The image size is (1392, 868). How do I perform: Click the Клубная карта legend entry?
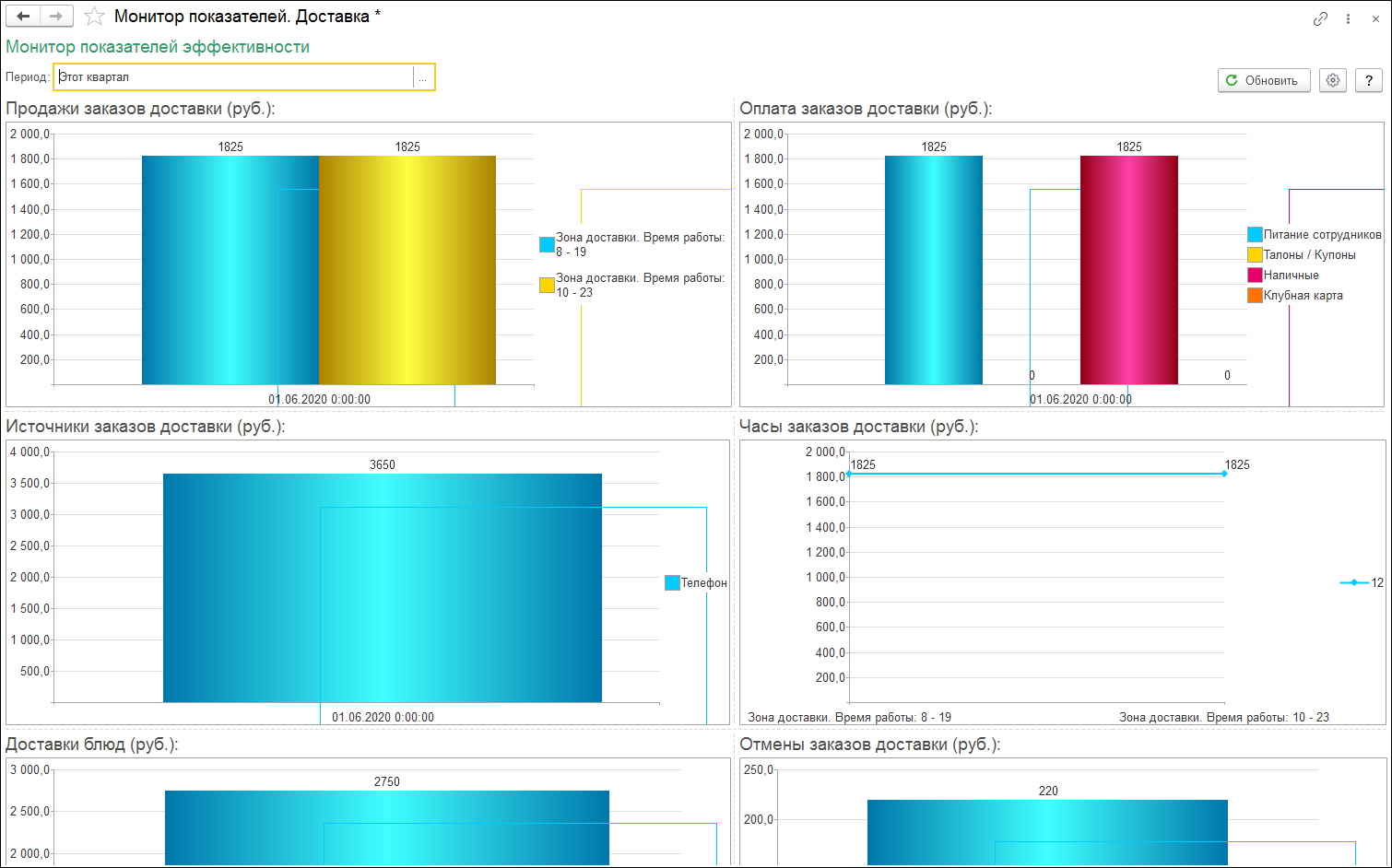[x=1303, y=296]
